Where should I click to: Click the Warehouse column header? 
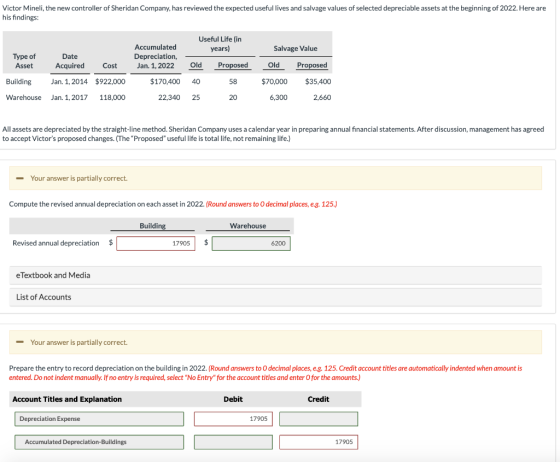248,226
